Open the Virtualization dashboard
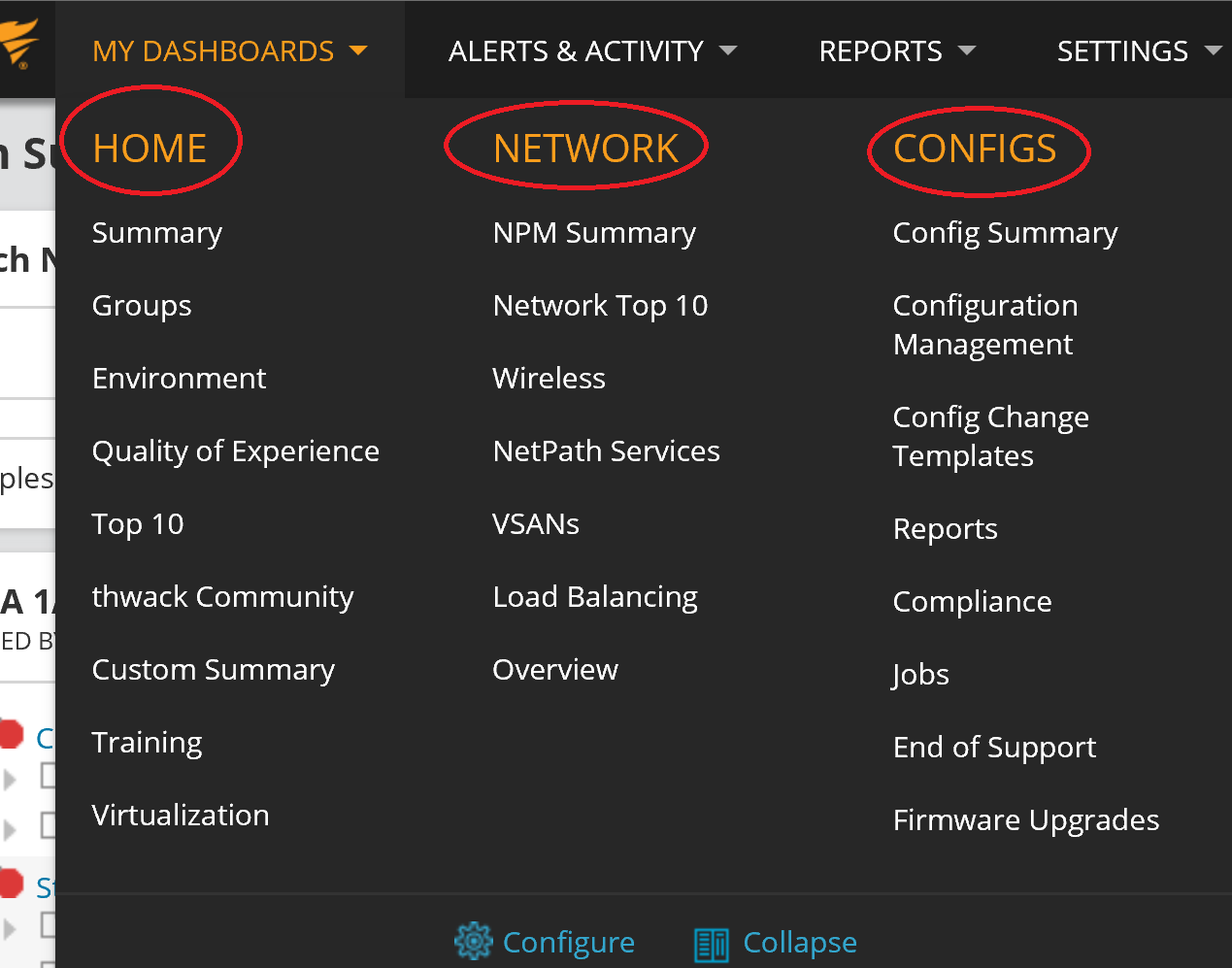The image size is (1232, 968). click(x=181, y=815)
